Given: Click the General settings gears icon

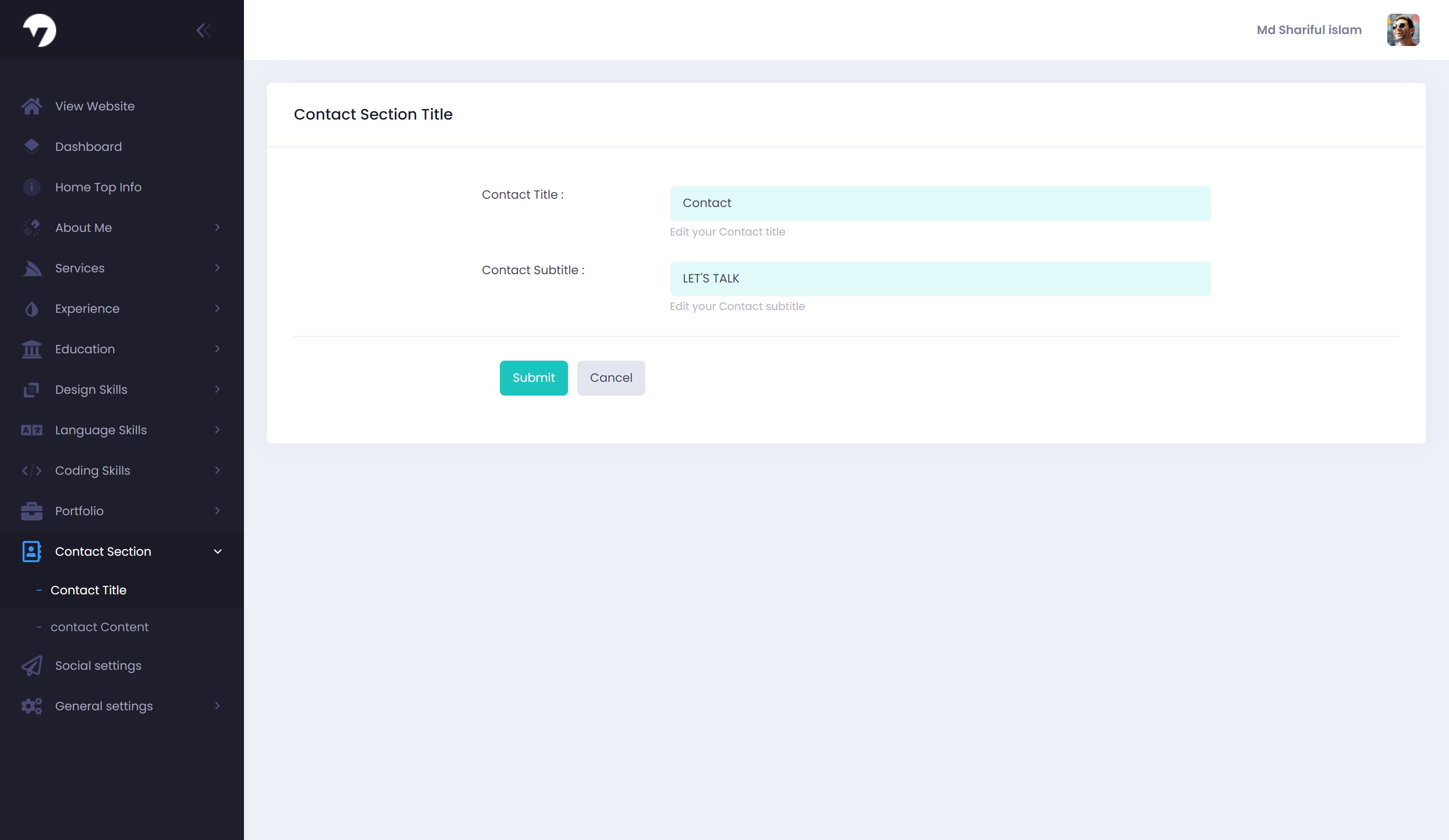Looking at the screenshot, I should point(32,706).
